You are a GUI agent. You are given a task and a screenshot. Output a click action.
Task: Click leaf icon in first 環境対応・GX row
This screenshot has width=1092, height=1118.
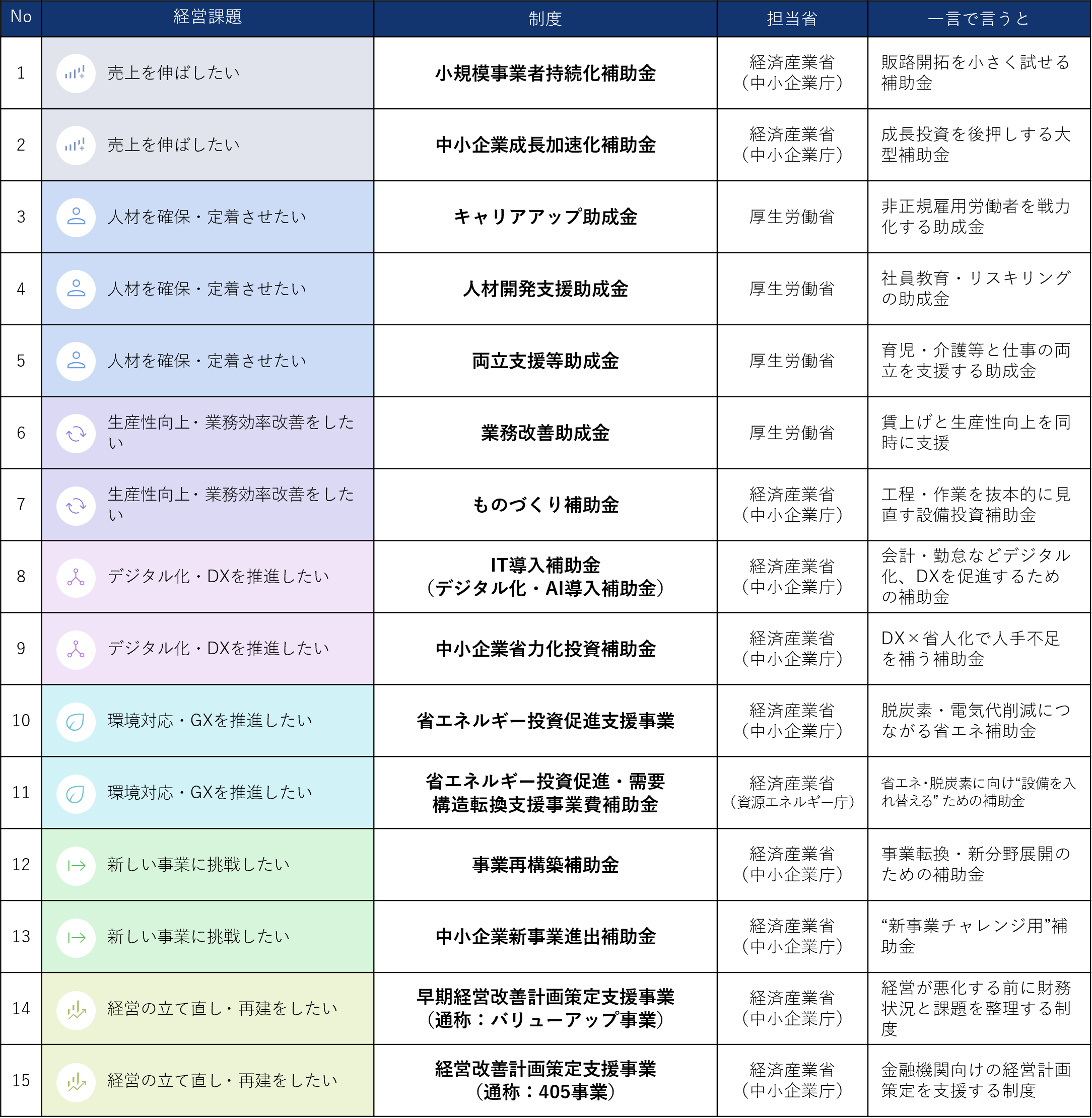[76, 722]
